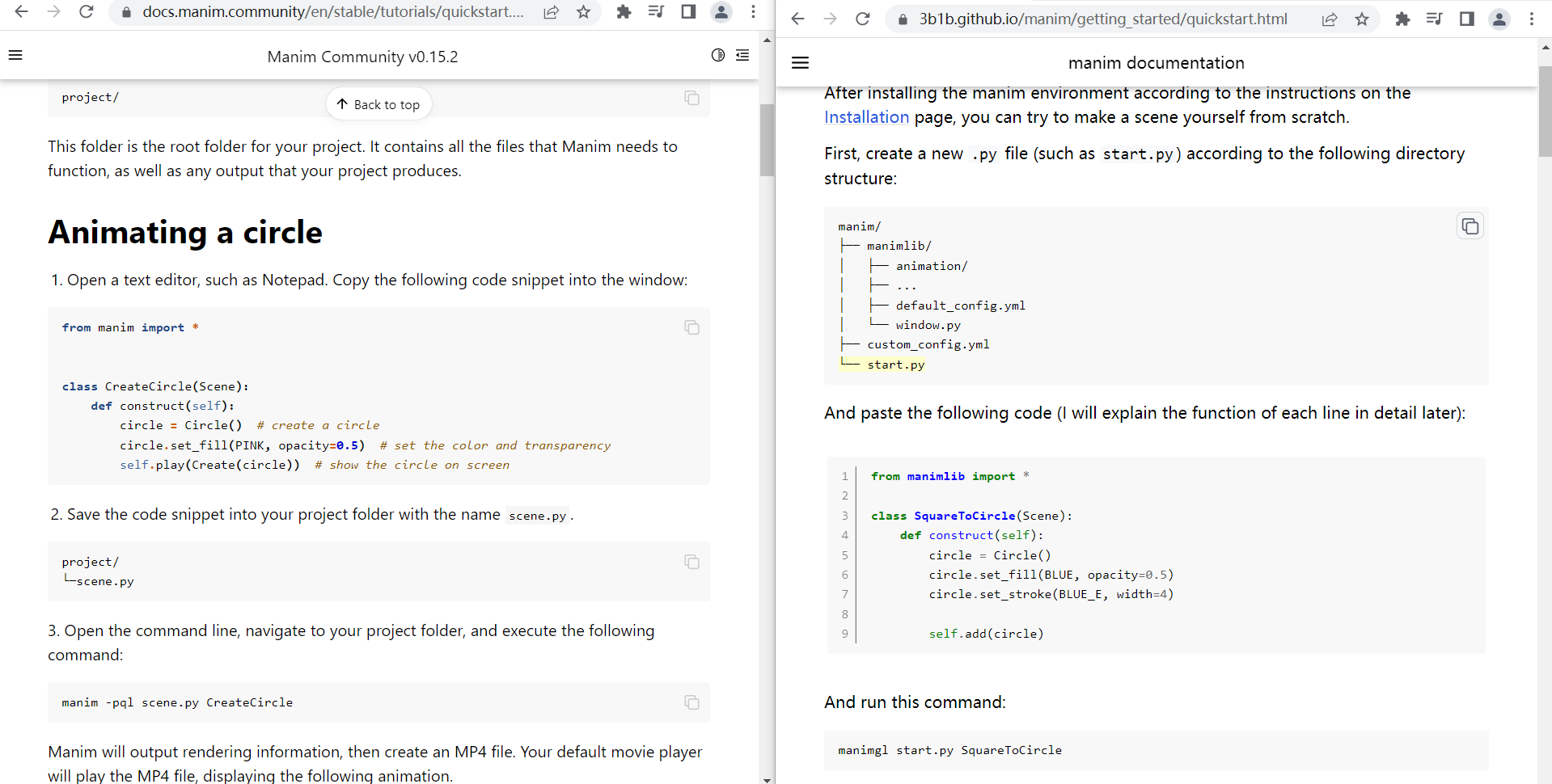Copy the manim -pql command
The image size is (1552, 784).
pos(691,702)
